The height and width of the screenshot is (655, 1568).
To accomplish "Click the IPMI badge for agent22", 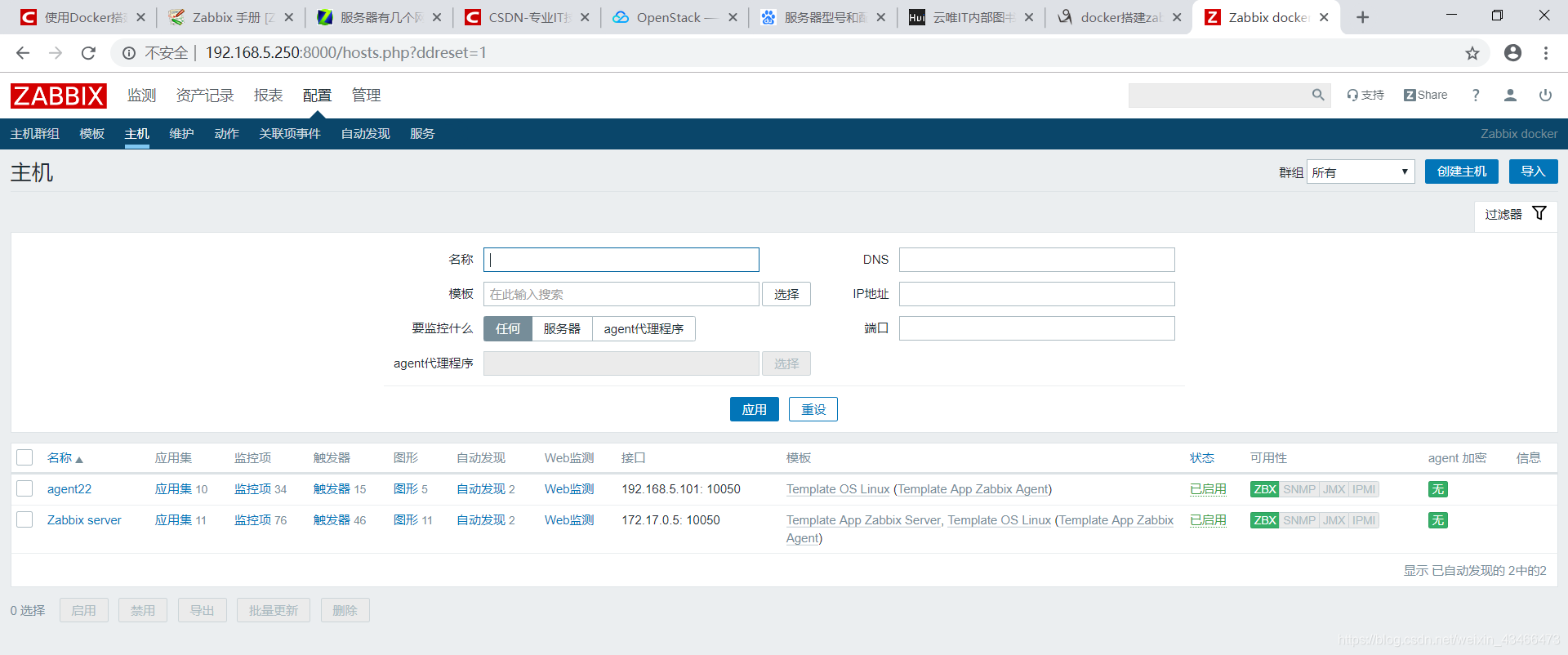I will (x=1364, y=489).
